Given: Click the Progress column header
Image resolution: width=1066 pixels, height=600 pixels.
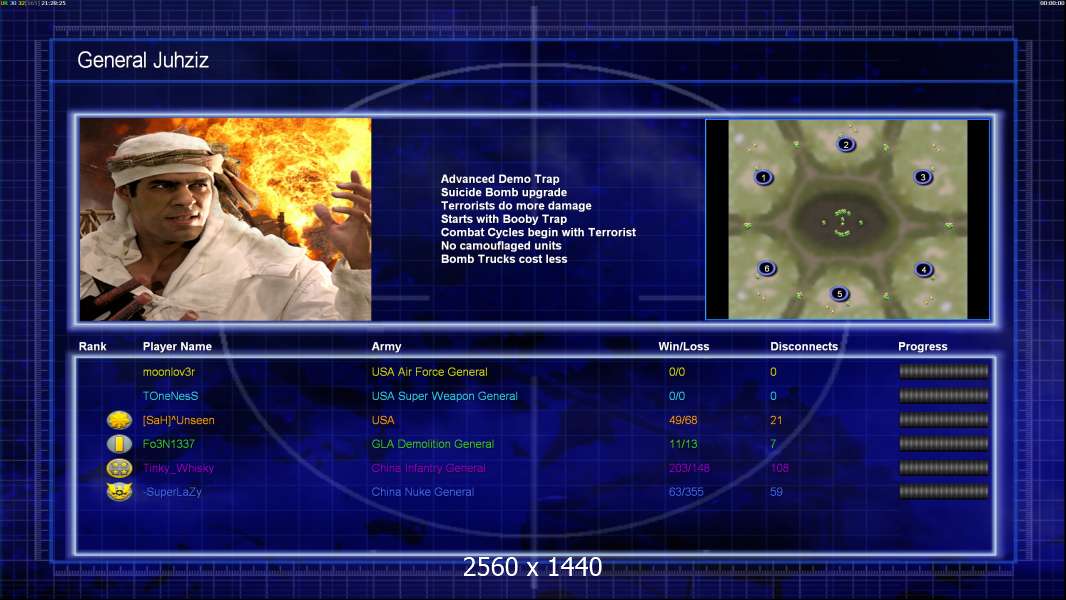Looking at the screenshot, I should click(x=923, y=347).
